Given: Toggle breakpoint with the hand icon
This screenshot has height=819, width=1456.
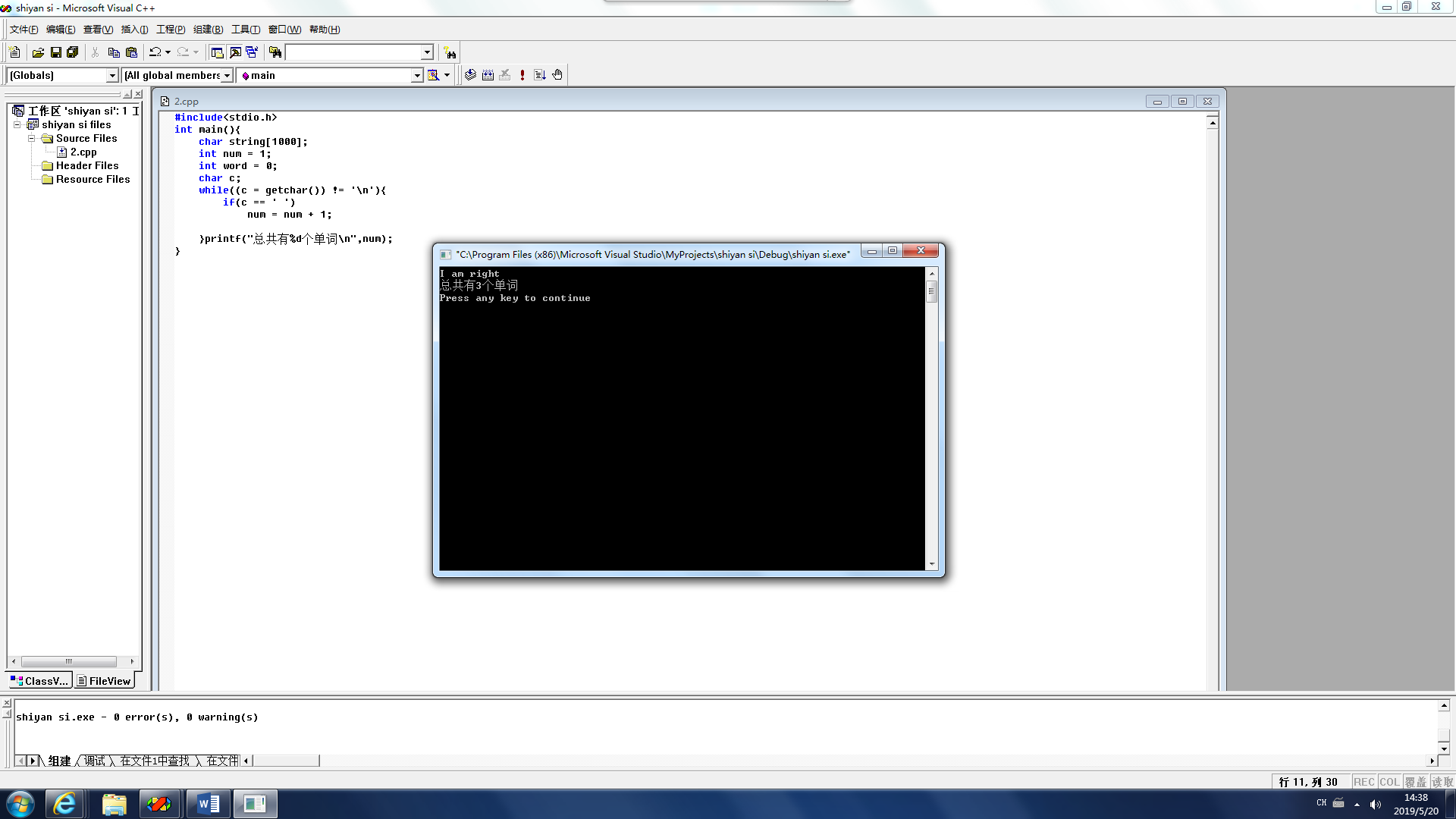Looking at the screenshot, I should click(557, 75).
